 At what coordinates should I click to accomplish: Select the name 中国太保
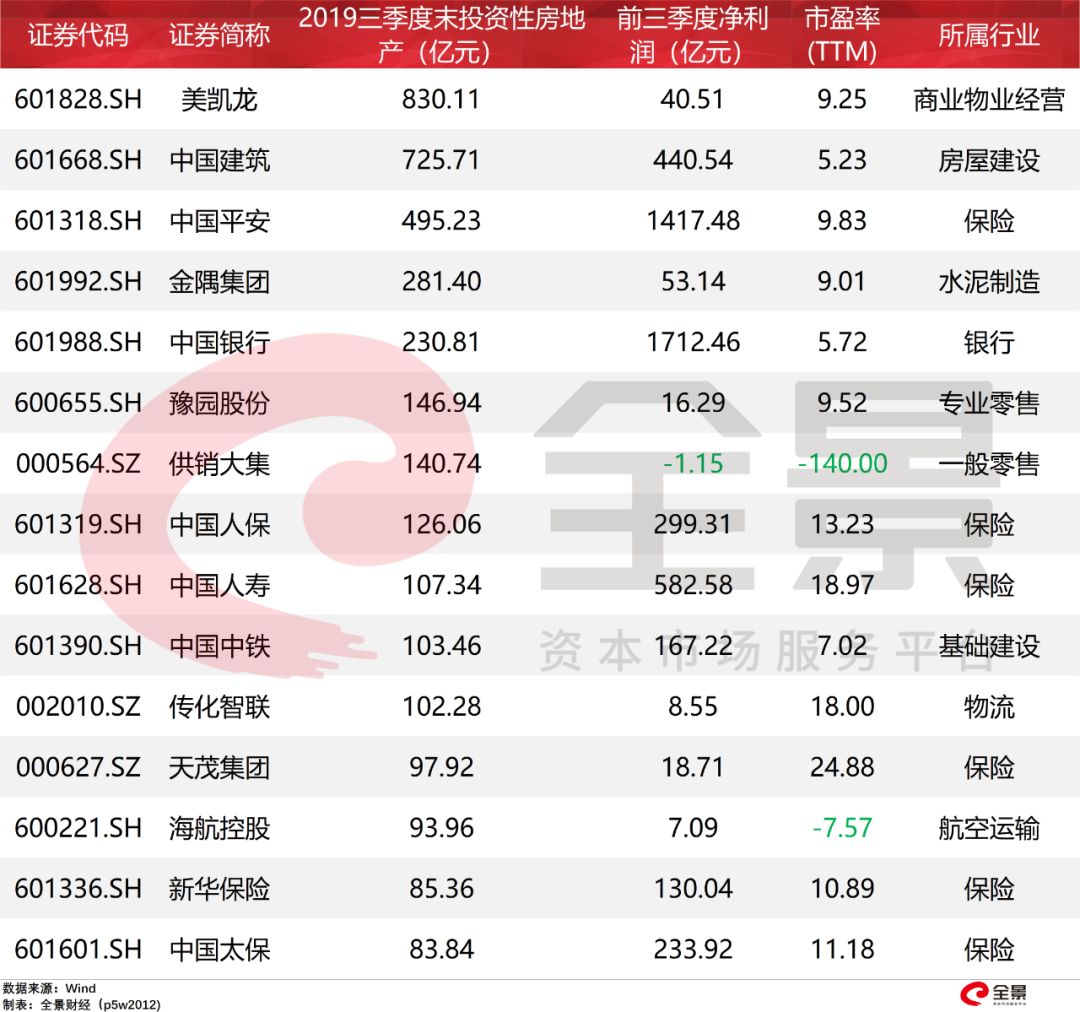219,950
